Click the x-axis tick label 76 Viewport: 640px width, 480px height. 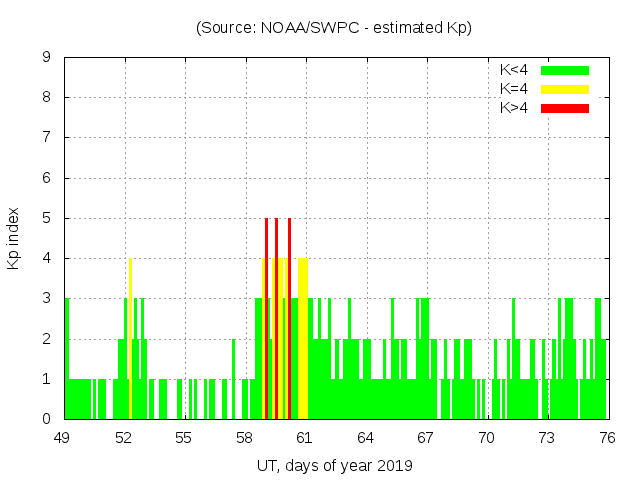point(606,438)
